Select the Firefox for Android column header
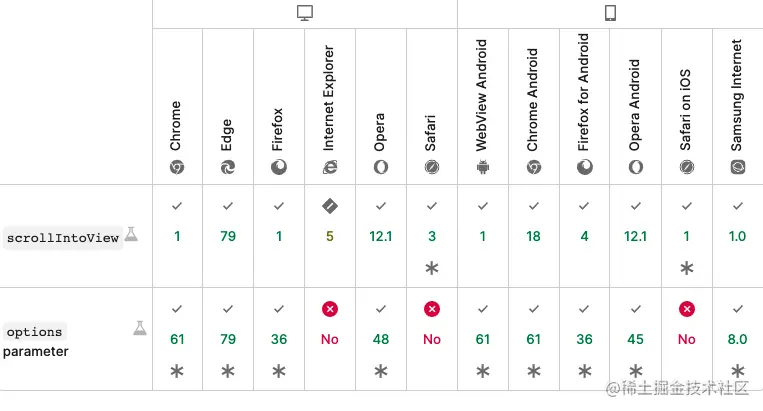Viewport: 763px width, 411px height. [584, 100]
